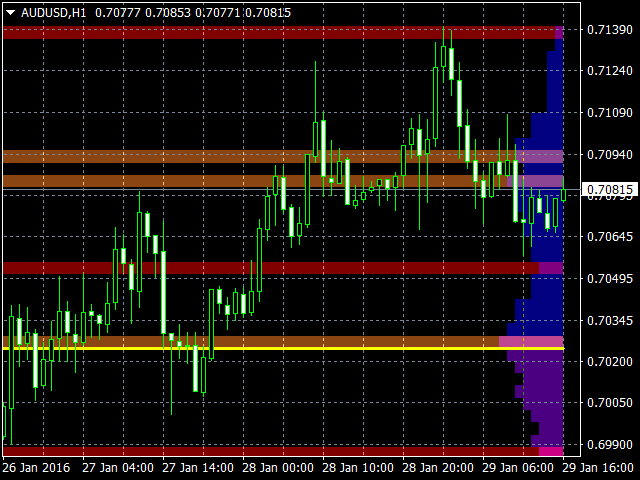Image resolution: width=640 pixels, height=480 pixels.
Task: Click the blue volume profile histogram near 0.71090
Action: pos(547,125)
